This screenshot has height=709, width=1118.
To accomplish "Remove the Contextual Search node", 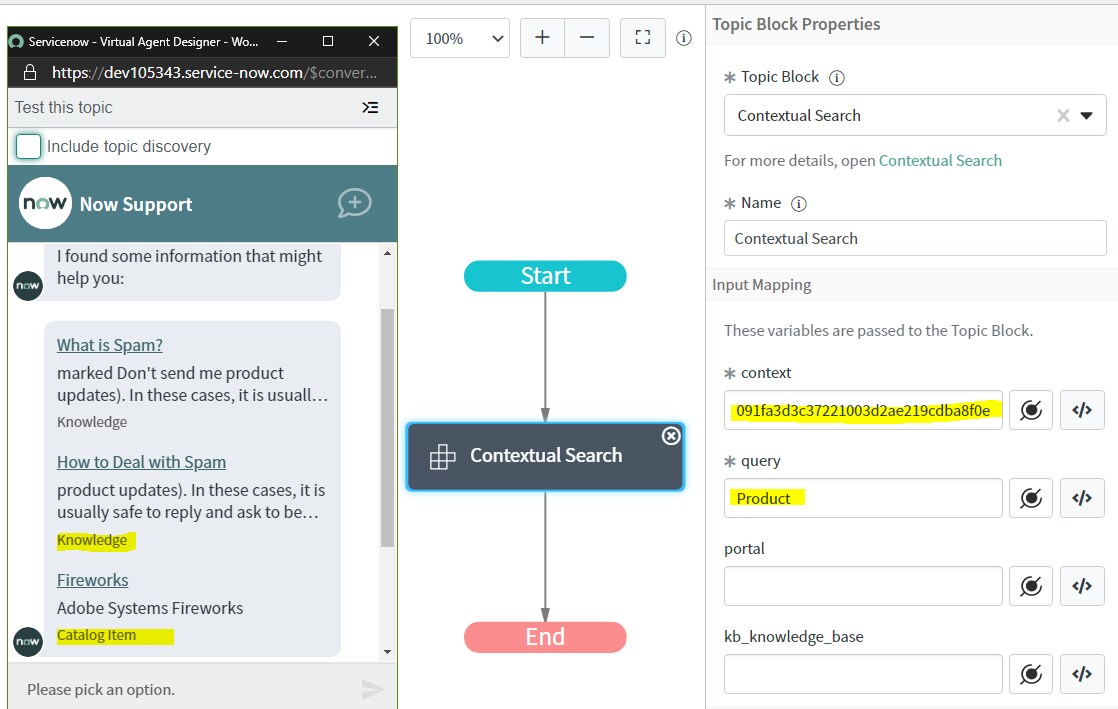I will pos(671,436).
